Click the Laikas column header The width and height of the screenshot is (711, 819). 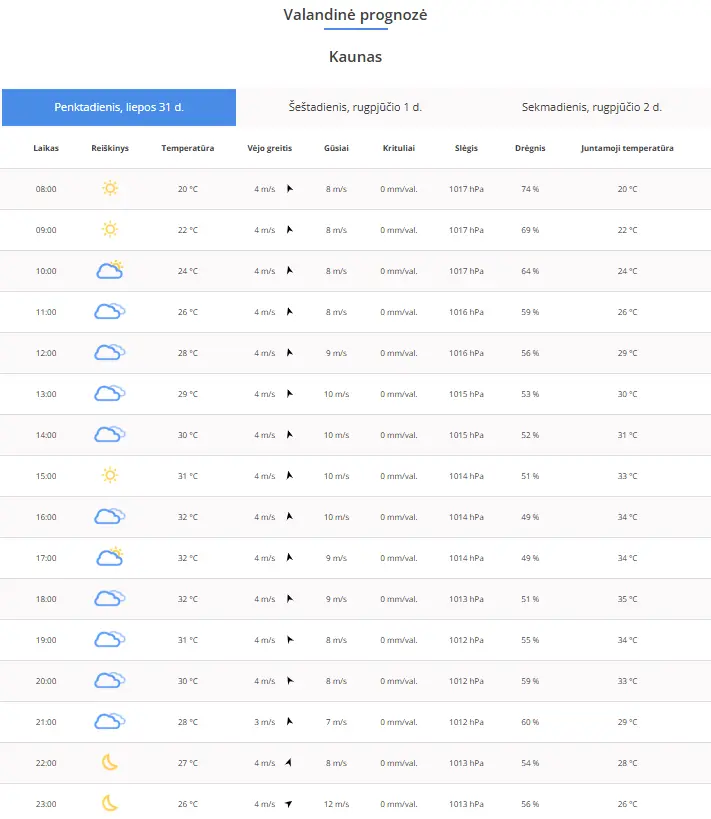(46, 148)
